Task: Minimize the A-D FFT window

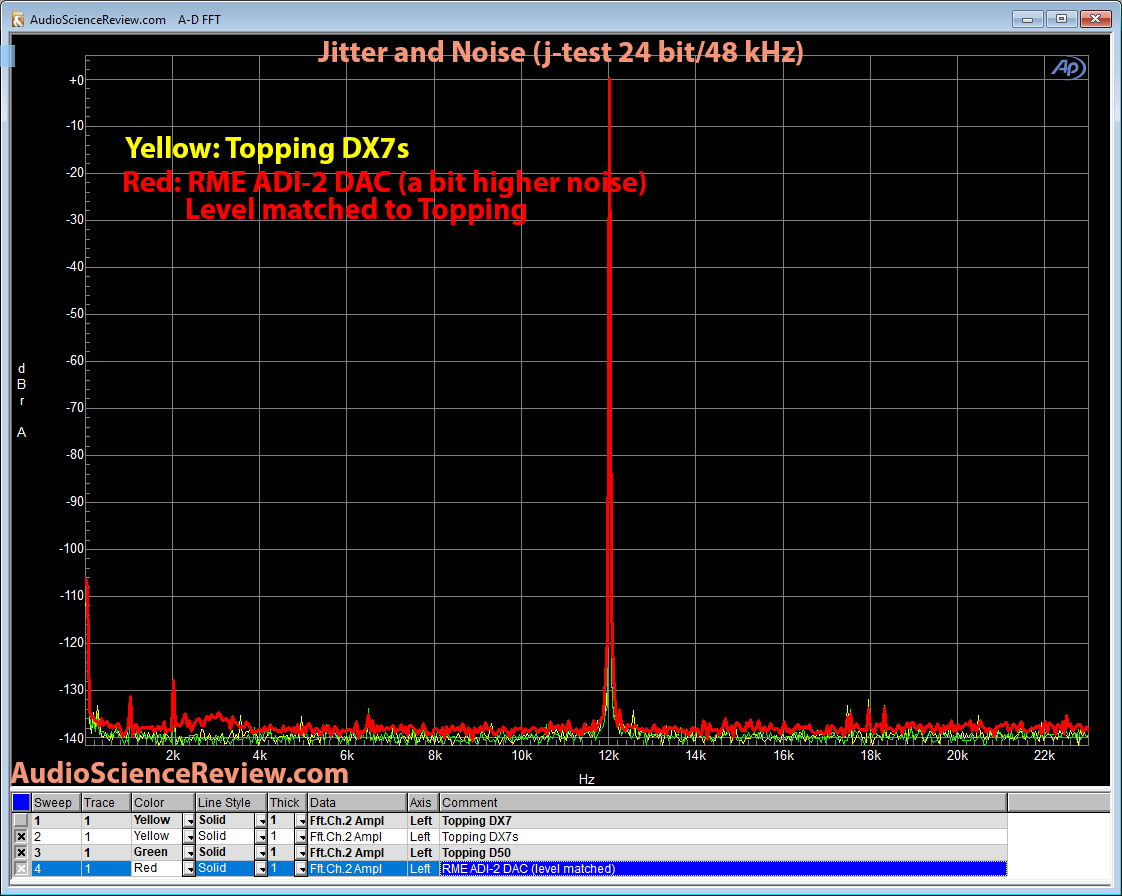Action: tap(1028, 19)
